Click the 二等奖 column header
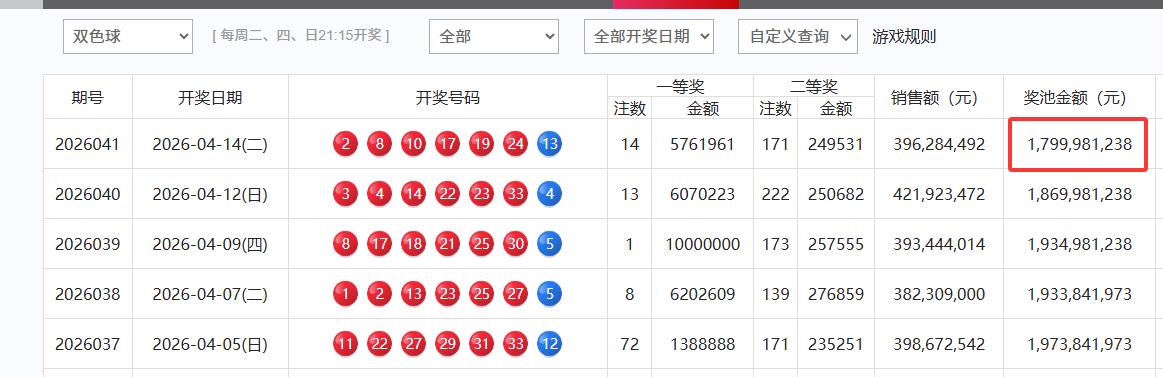The height and width of the screenshot is (377, 1163). pyautogui.click(x=814, y=86)
